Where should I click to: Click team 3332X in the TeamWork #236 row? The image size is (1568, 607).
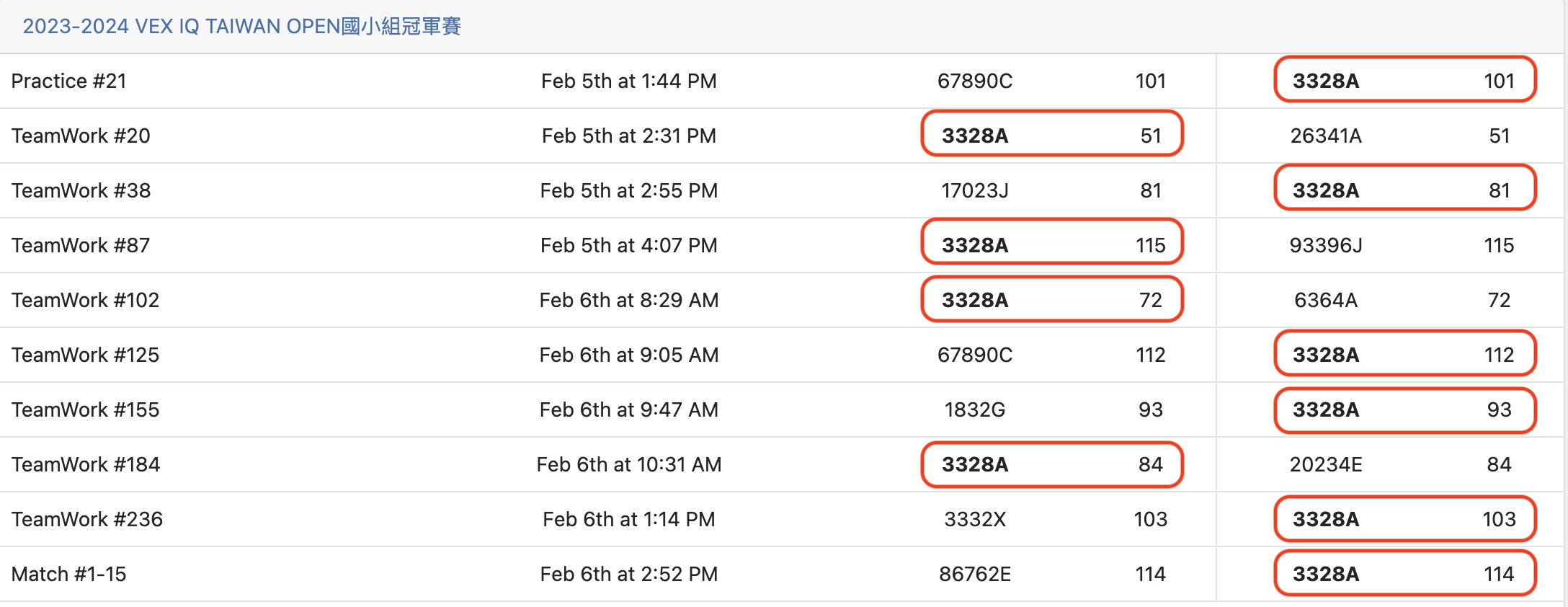point(974,519)
